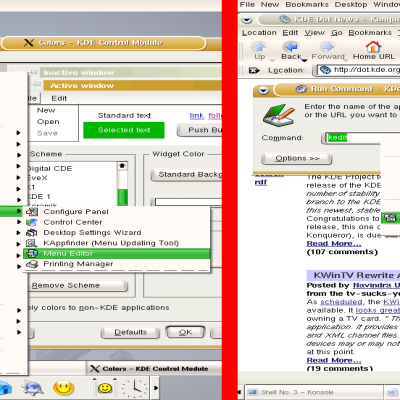Screen dimensions: 400x400
Task: Click the gear icon in Run Command title
Action: (301, 89)
